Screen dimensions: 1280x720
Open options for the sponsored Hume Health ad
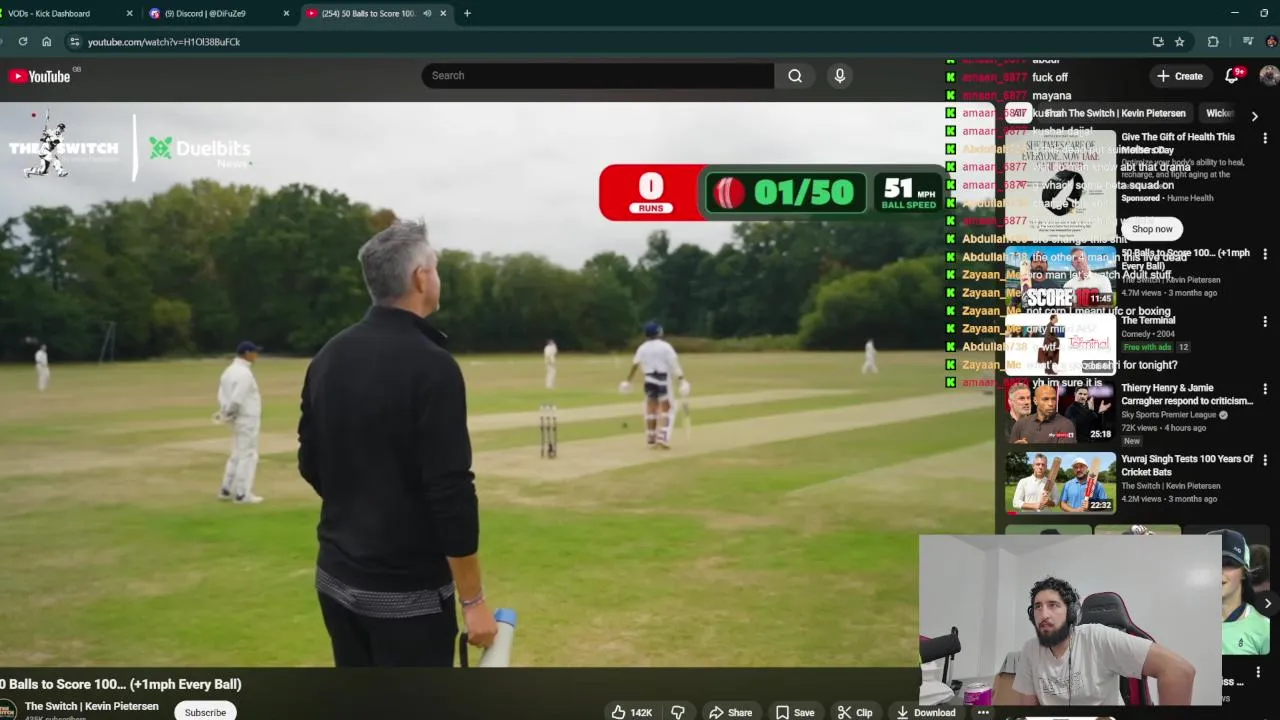point(1265,139)
